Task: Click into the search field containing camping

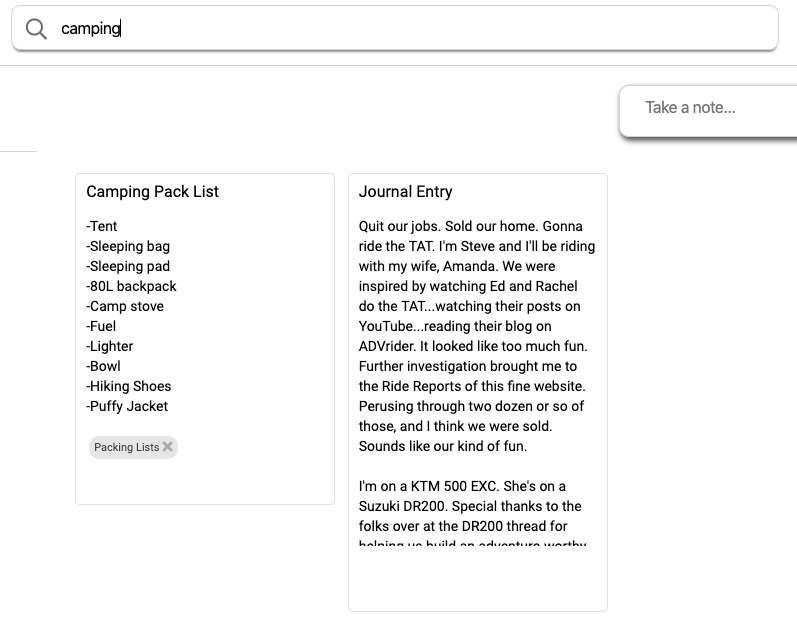Action: (400, 29)
